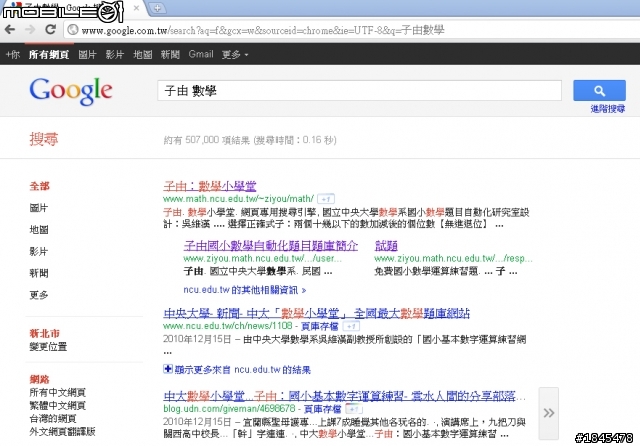Select 全部 filter in sidebar
The width and height of the screenshot is (640, 446).
click(x=39, y=186)
